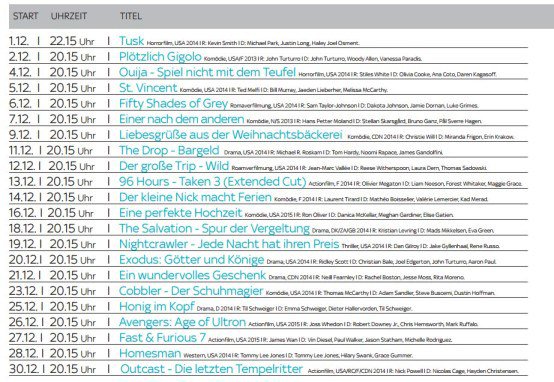The height and width of the screenshot is (382, 554).
Task: Select Outcast - Die letzten Tempelritter
Action: (211, 369)
